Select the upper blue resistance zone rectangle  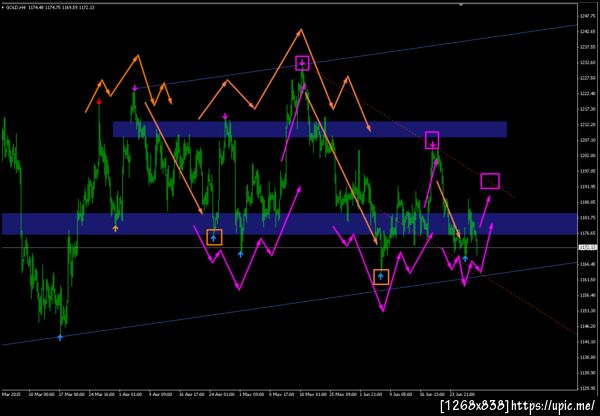point(310,129)
